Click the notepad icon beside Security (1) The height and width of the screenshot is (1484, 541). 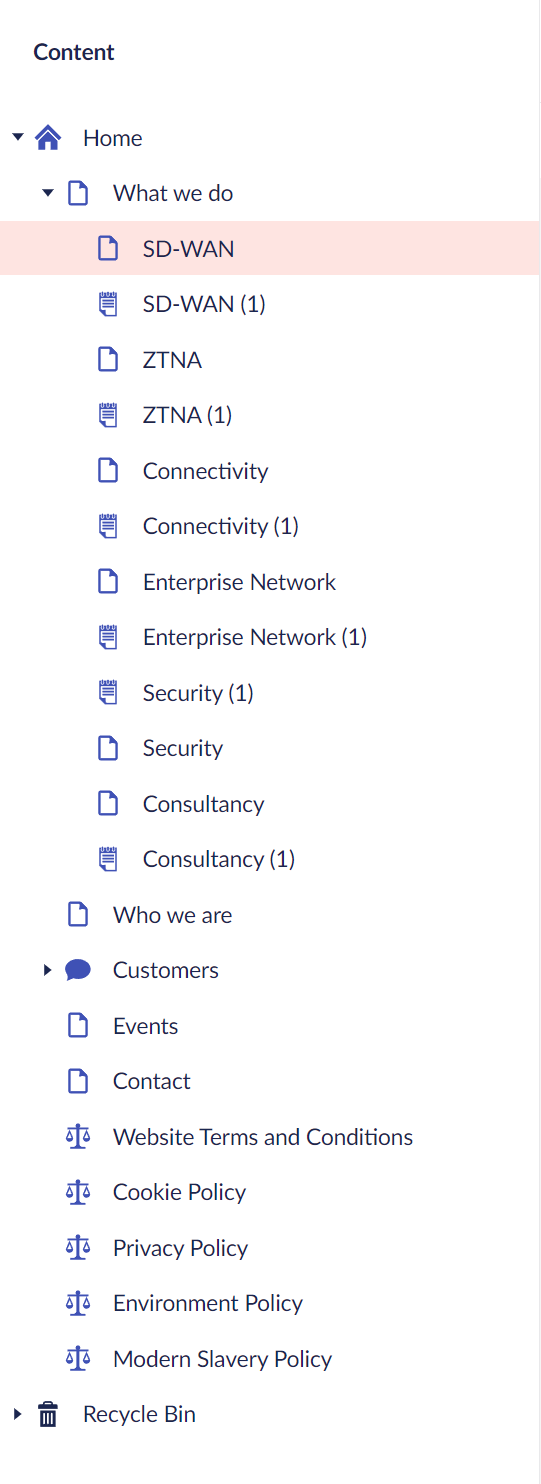pyautogui.click(x=108, y=693)
